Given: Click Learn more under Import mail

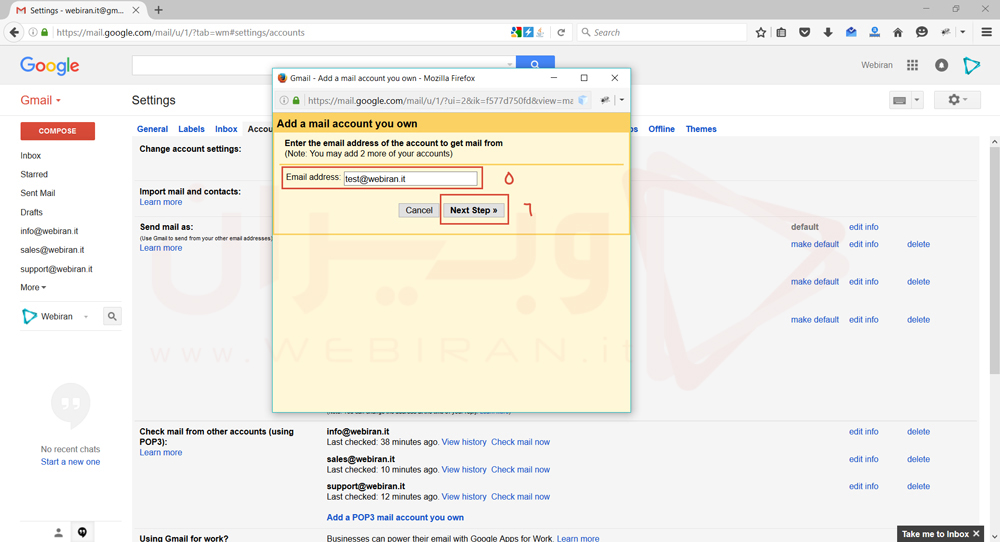Looking at the screenshot, I should (x=161, y=202).
